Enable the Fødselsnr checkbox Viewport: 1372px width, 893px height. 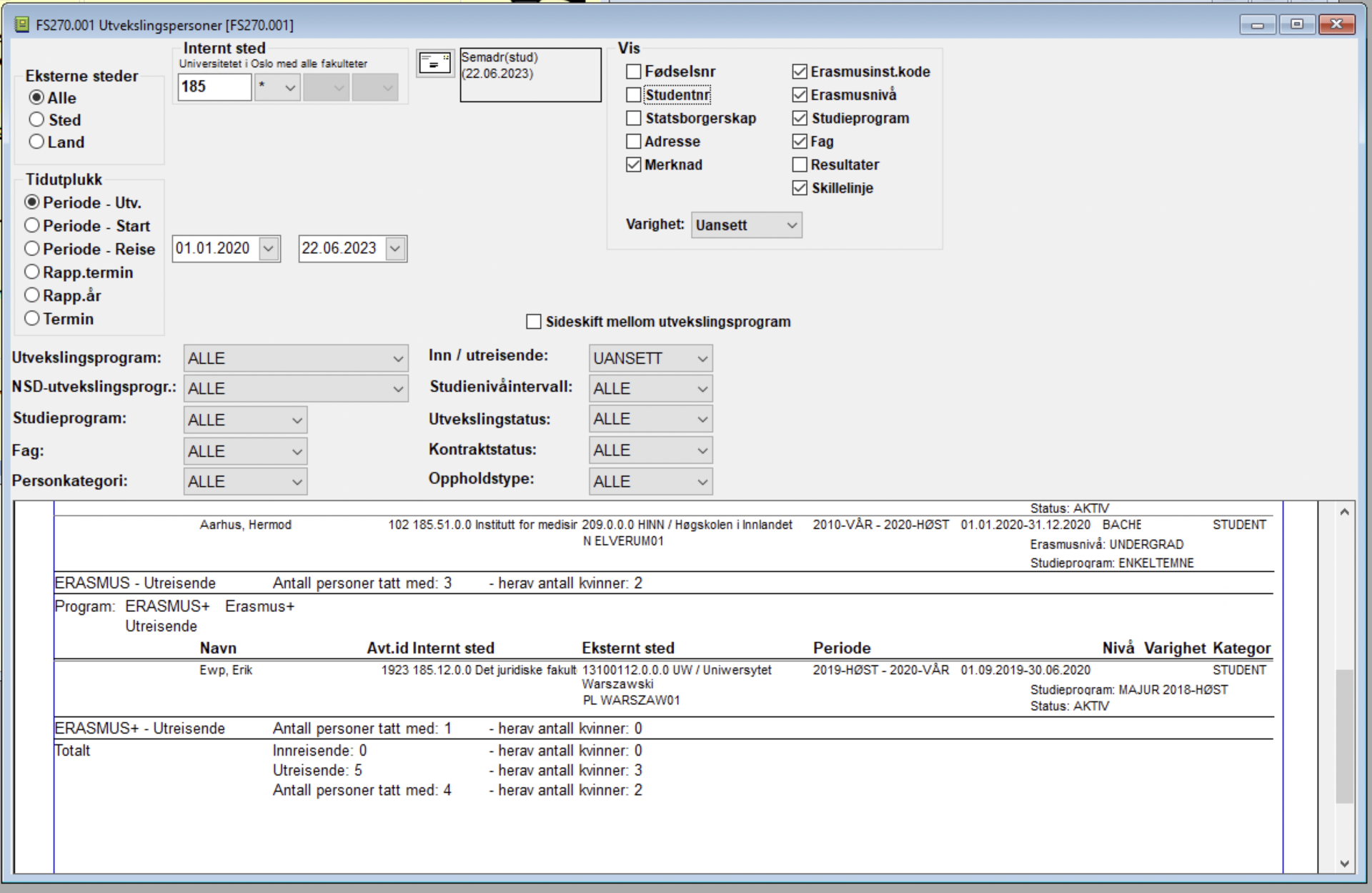[x=633, y=71]
